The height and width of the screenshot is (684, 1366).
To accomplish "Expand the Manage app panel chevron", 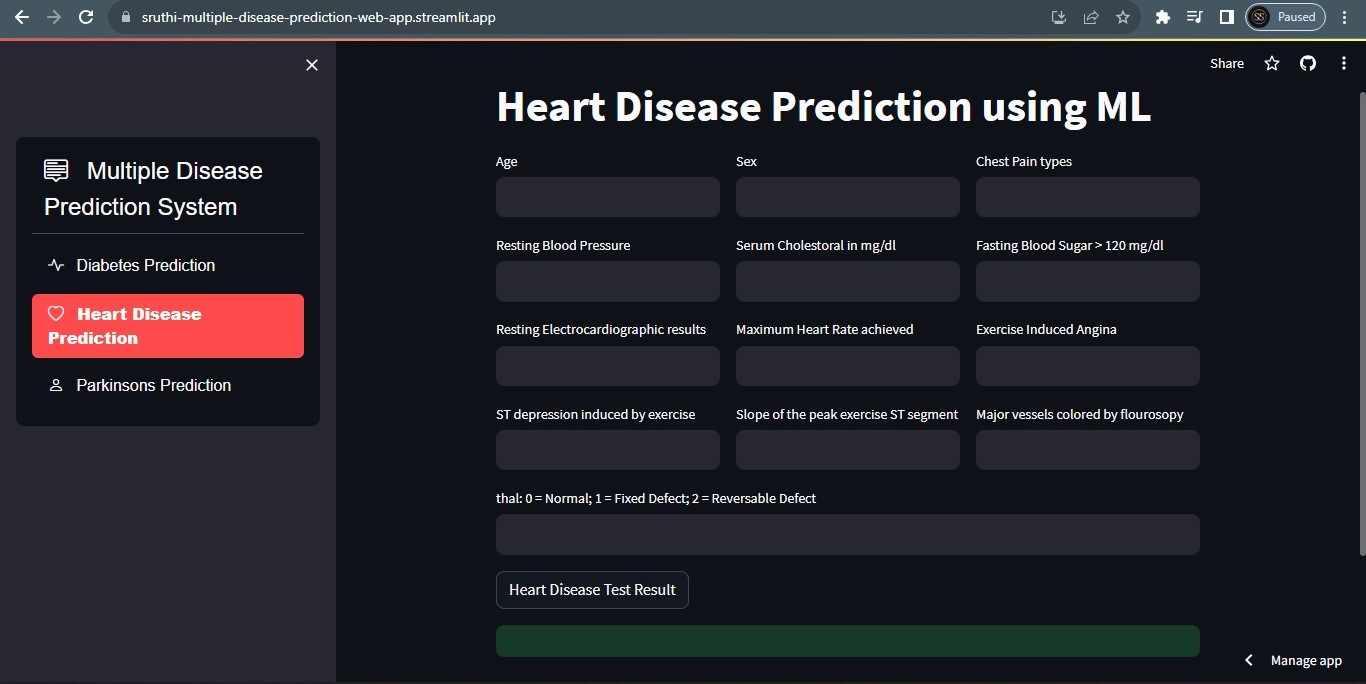I will click(1248, 660).
